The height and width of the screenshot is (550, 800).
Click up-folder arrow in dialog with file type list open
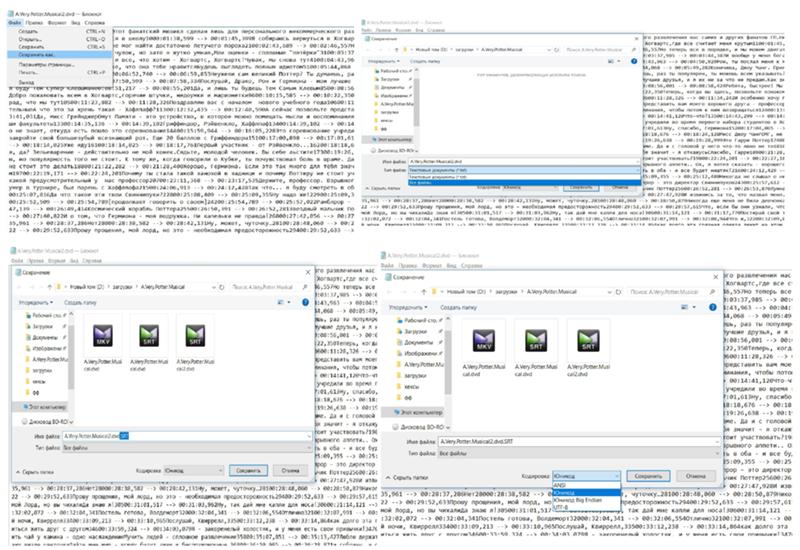click(396, 49)
